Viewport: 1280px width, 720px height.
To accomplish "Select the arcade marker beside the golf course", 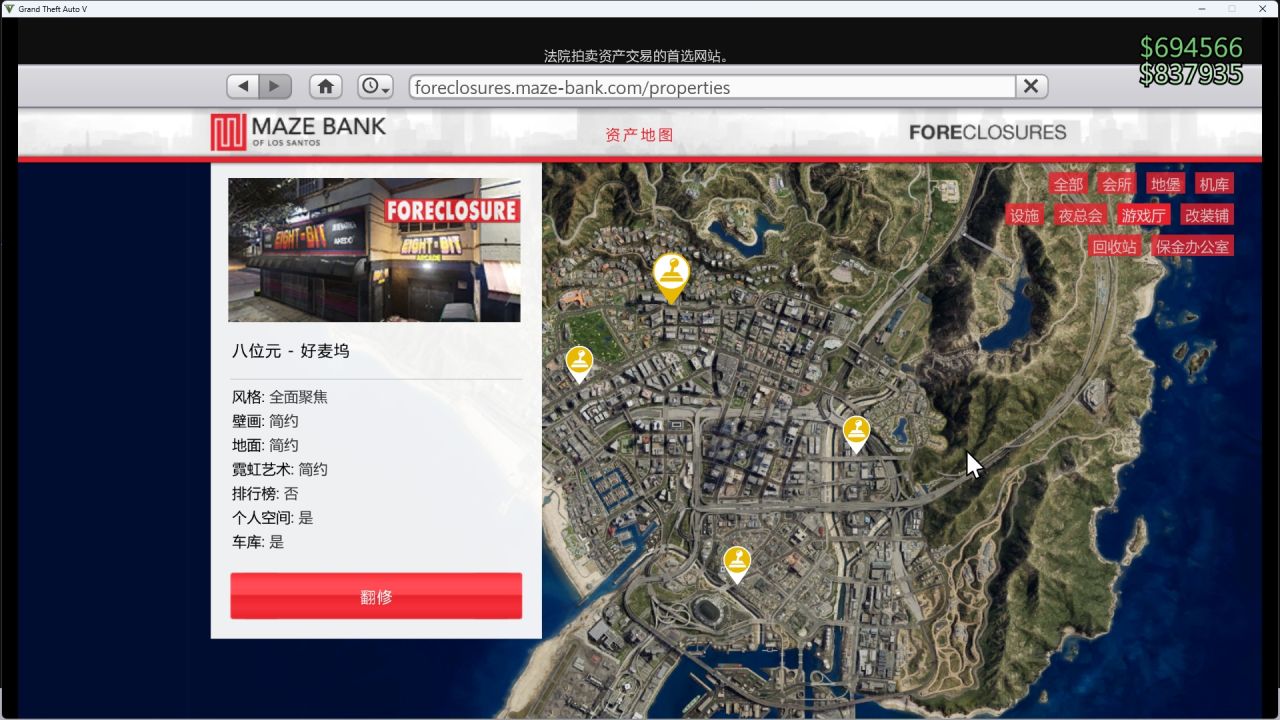I will click(579, 365).
